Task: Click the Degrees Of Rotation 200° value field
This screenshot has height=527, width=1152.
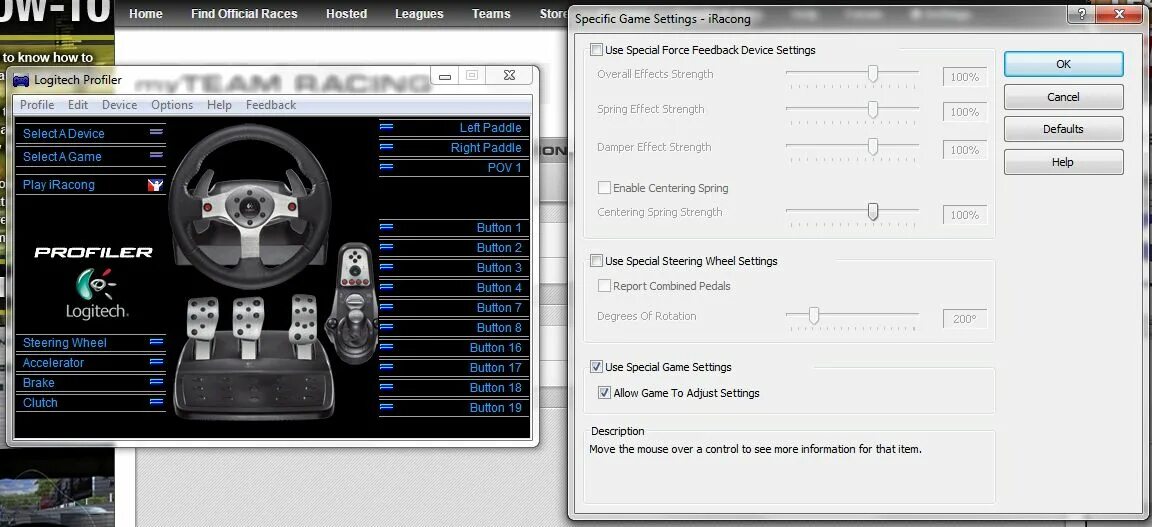Action: [965, 319]
